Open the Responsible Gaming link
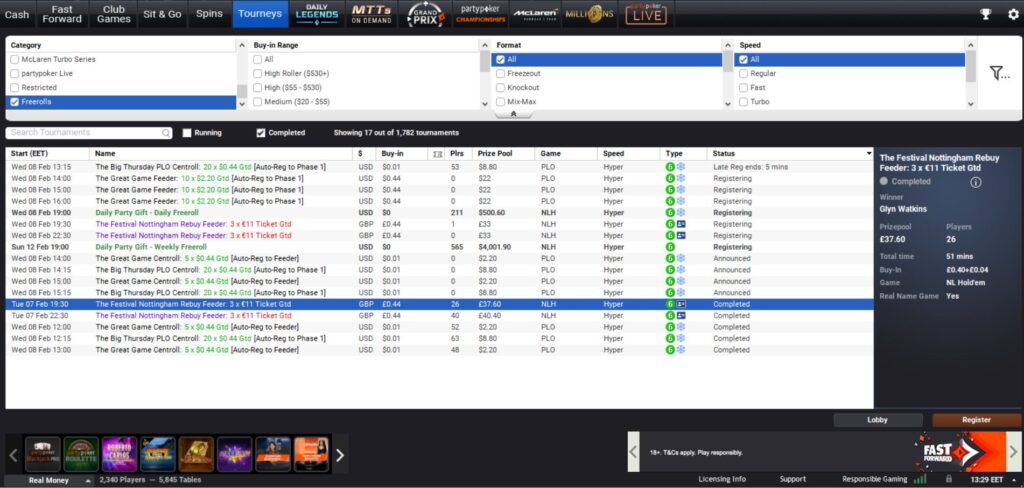 874,479
